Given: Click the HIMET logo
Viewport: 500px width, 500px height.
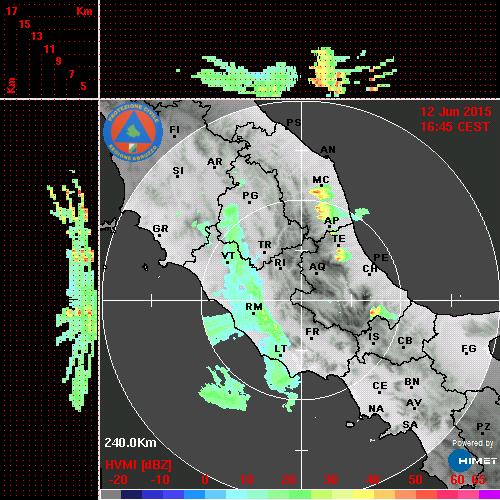Looking at the screenshot, I should pyautogui.click(x=473, y=461).
